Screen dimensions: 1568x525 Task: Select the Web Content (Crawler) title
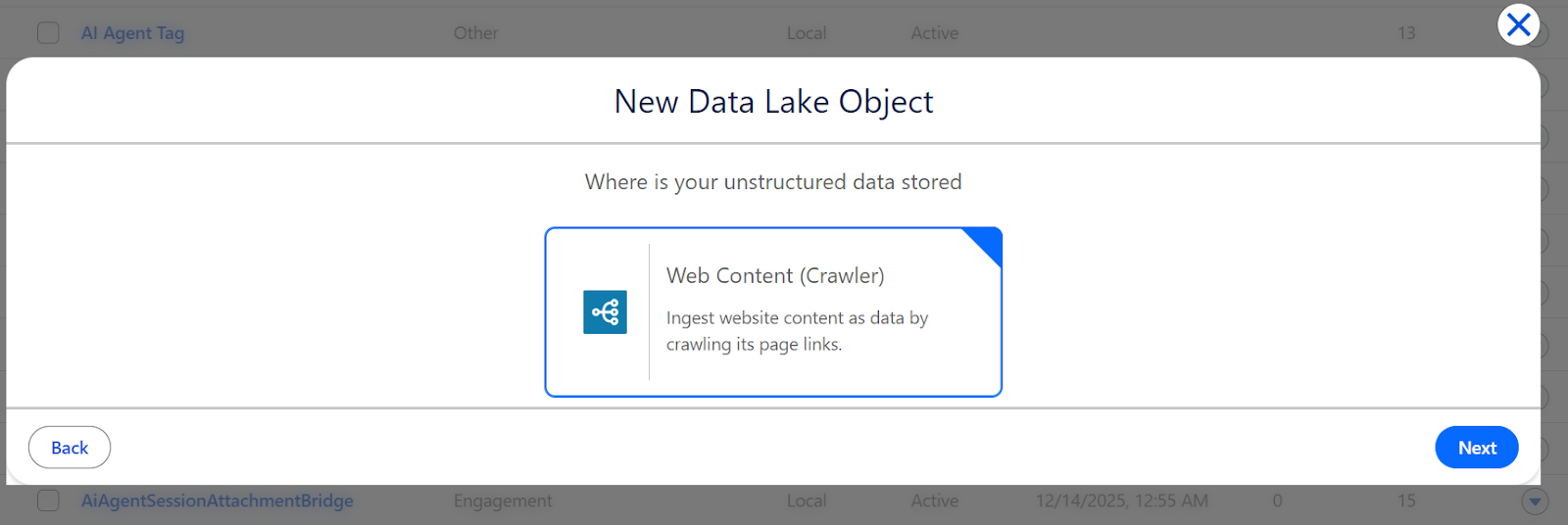point(775,276)
